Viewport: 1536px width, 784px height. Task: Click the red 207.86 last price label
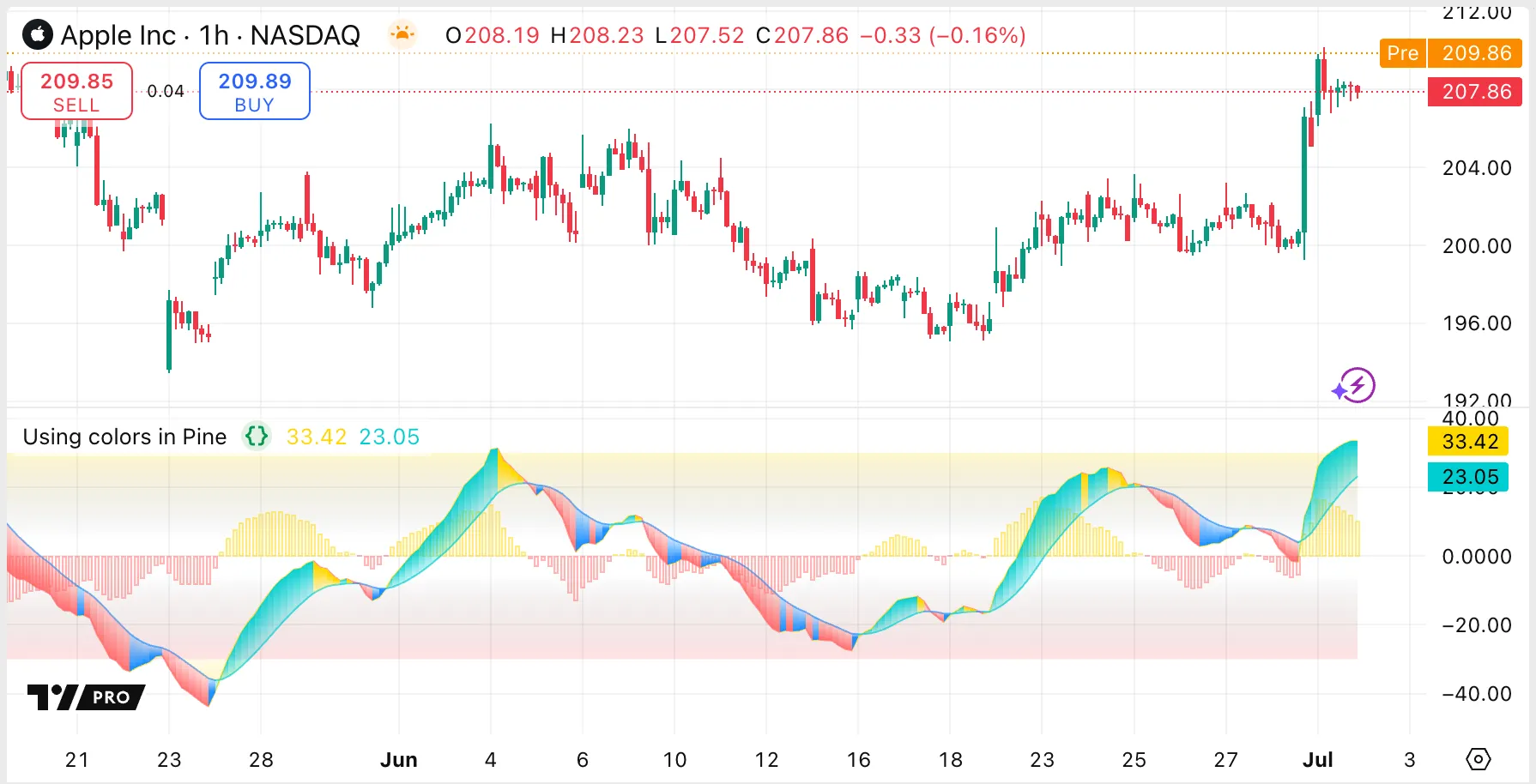click(1474, 92)
